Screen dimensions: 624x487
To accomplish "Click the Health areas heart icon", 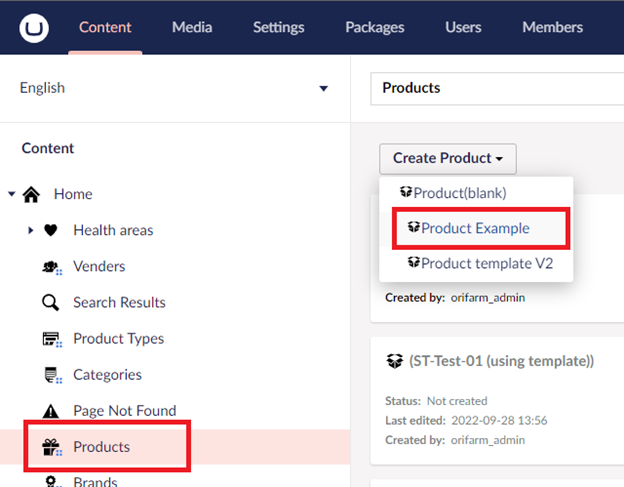I will [x=51, y=230].
